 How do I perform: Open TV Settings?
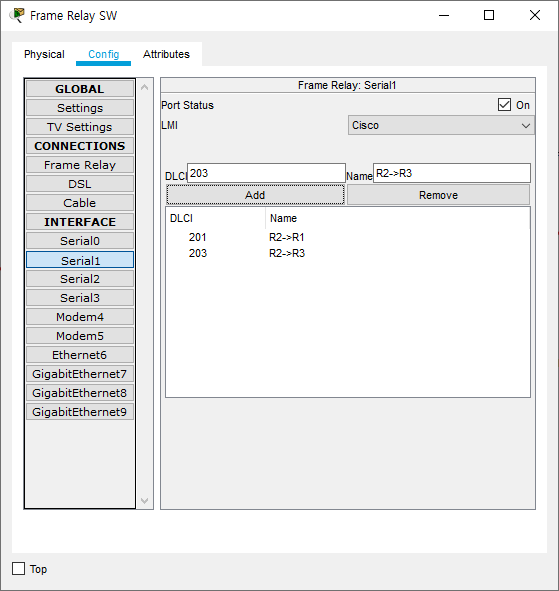pos(80,127)
